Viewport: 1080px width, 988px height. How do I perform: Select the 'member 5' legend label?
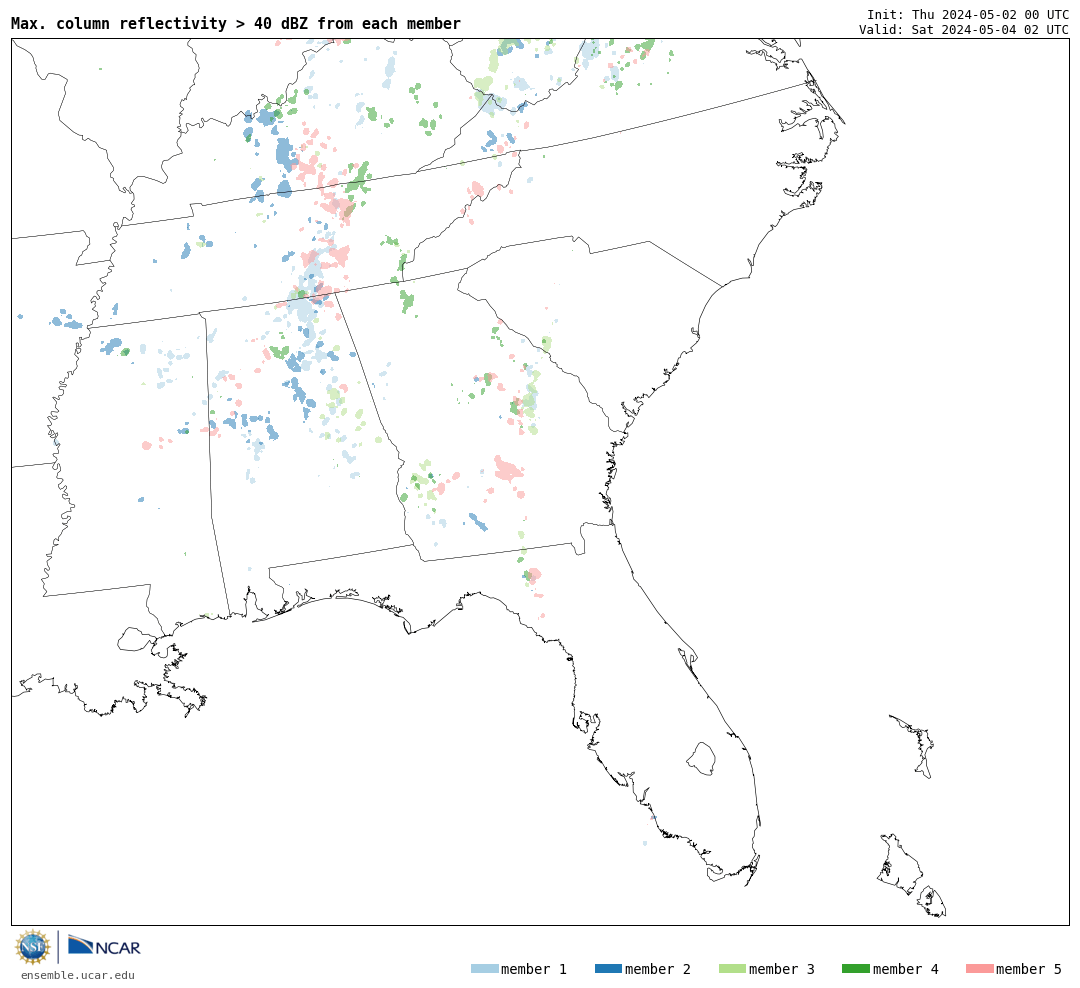pyautogui.click(x=1029, y=969)
